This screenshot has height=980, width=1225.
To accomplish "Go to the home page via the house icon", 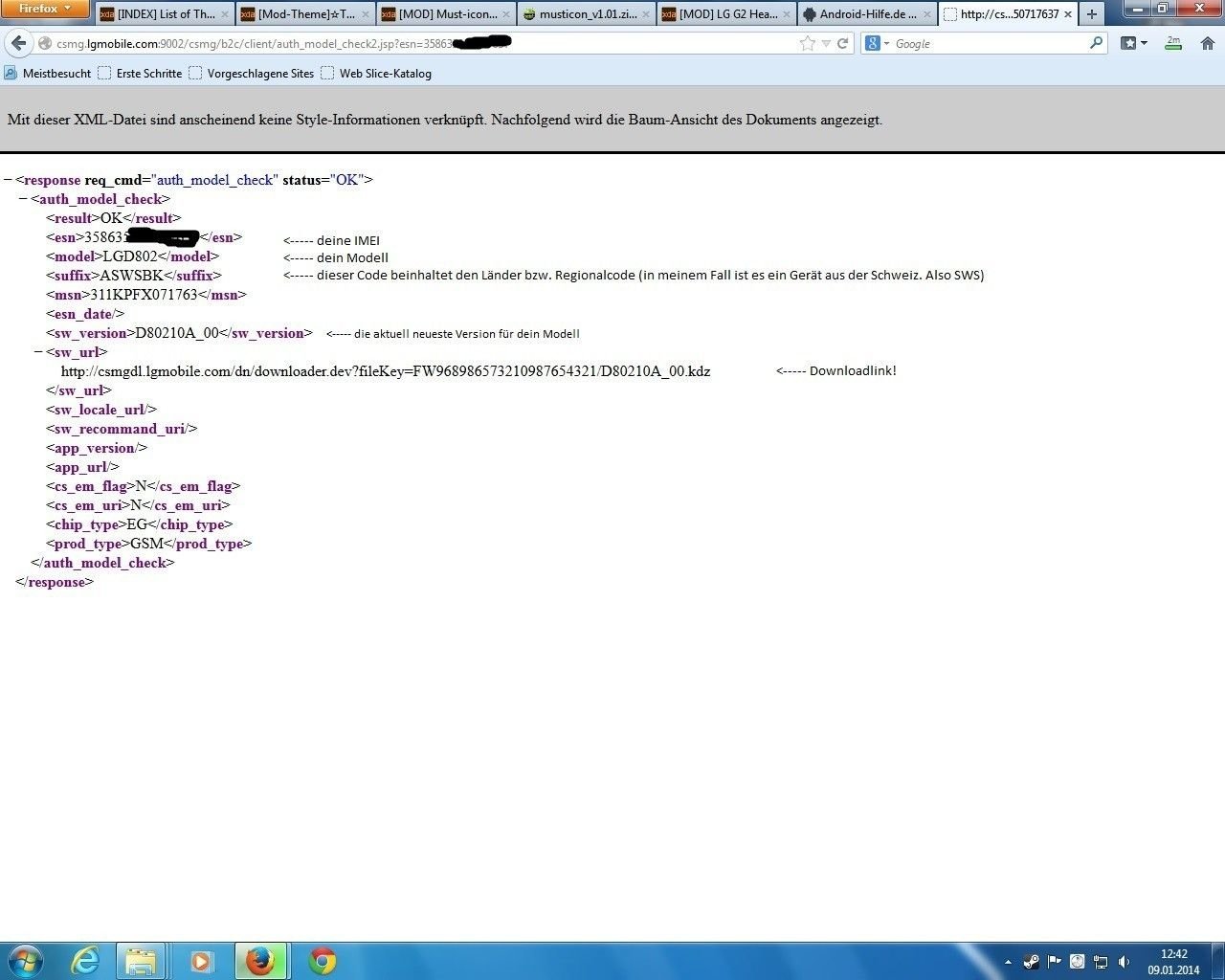I will [x=1208, y=43].
